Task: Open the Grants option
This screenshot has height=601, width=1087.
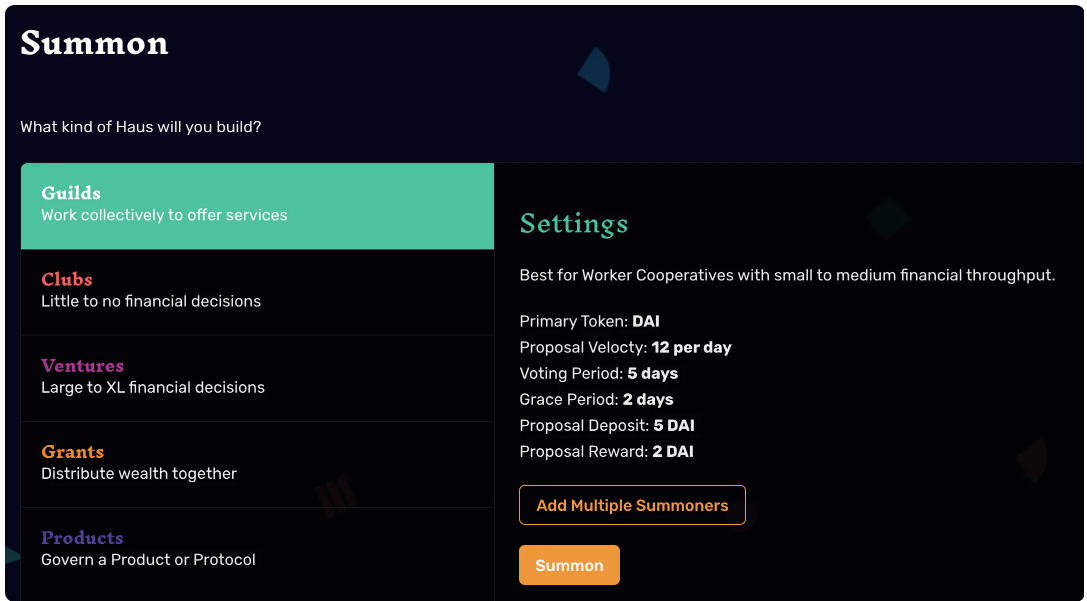Action: click(x=257, y=464)
